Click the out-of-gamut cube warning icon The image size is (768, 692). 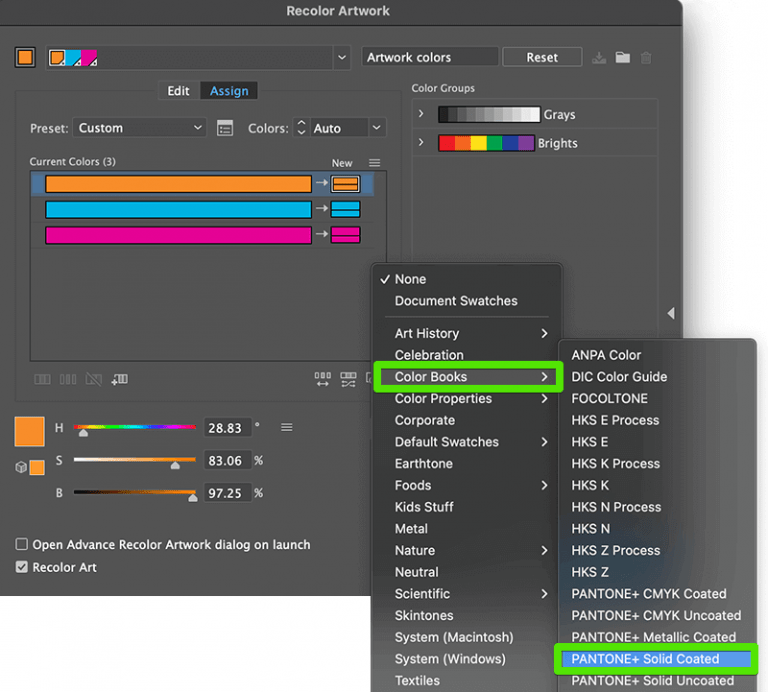click(x=21, y=467)
